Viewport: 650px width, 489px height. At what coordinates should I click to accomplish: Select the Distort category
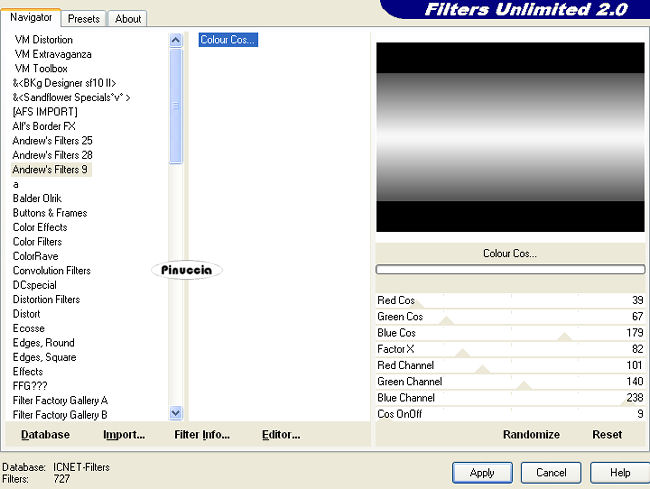(27, 314)
